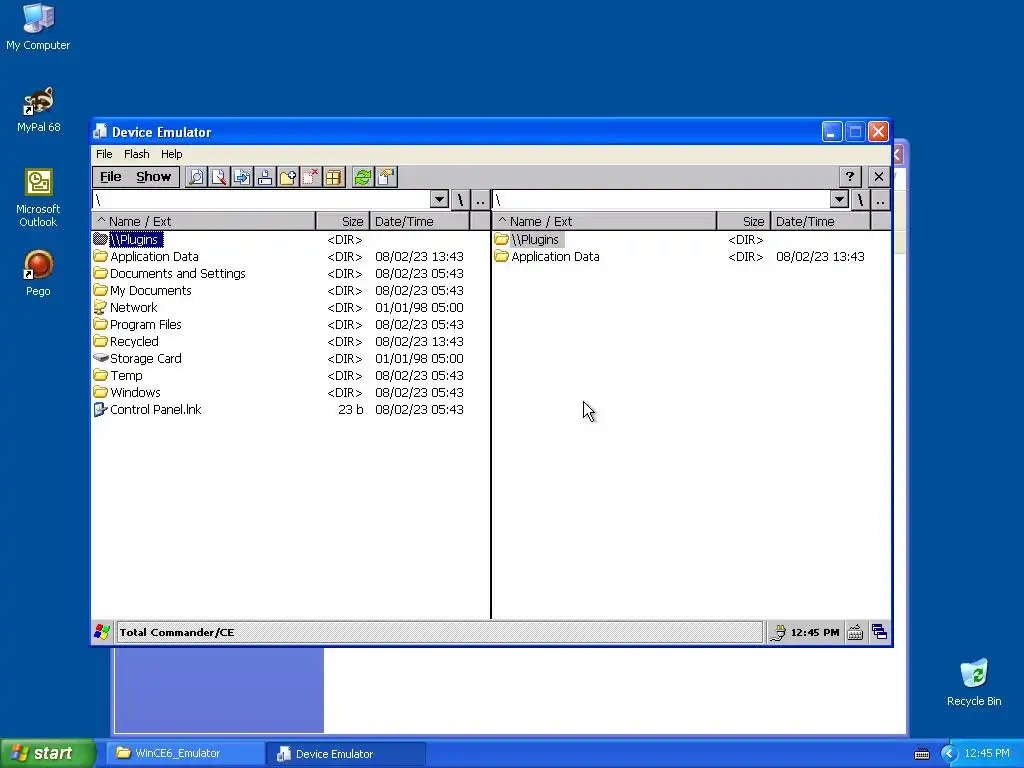Click the Windows XP start button
Screen dimensions: 1024x768
[47, 754]
